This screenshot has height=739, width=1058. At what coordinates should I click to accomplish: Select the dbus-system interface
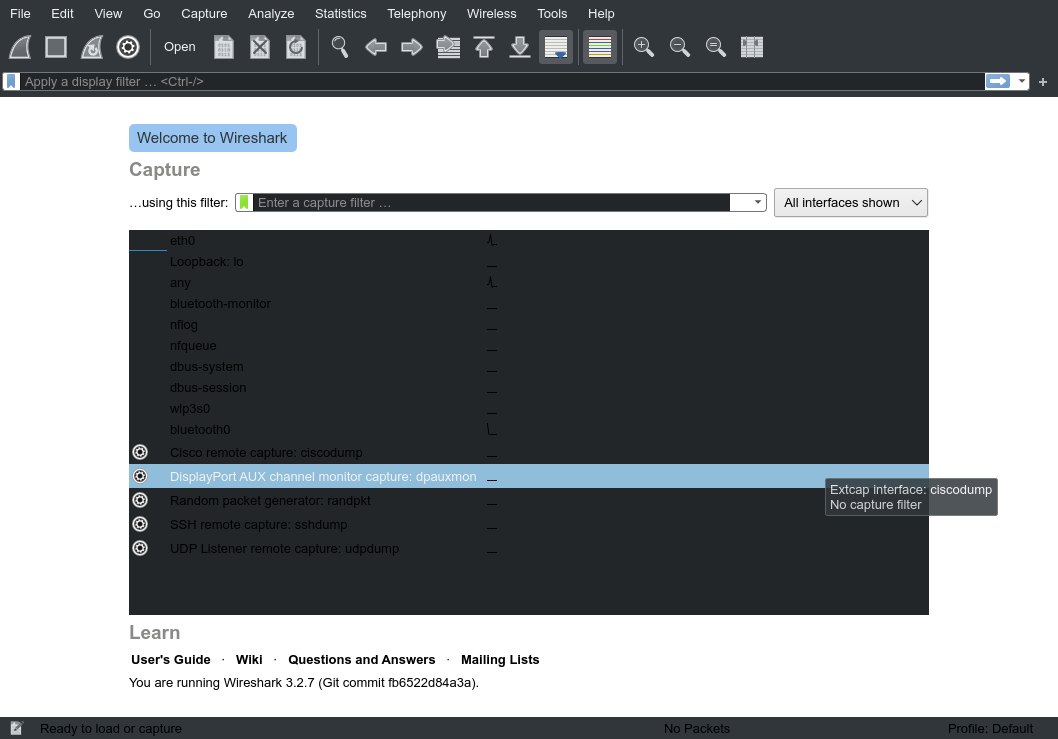click(x=529, y=366)
